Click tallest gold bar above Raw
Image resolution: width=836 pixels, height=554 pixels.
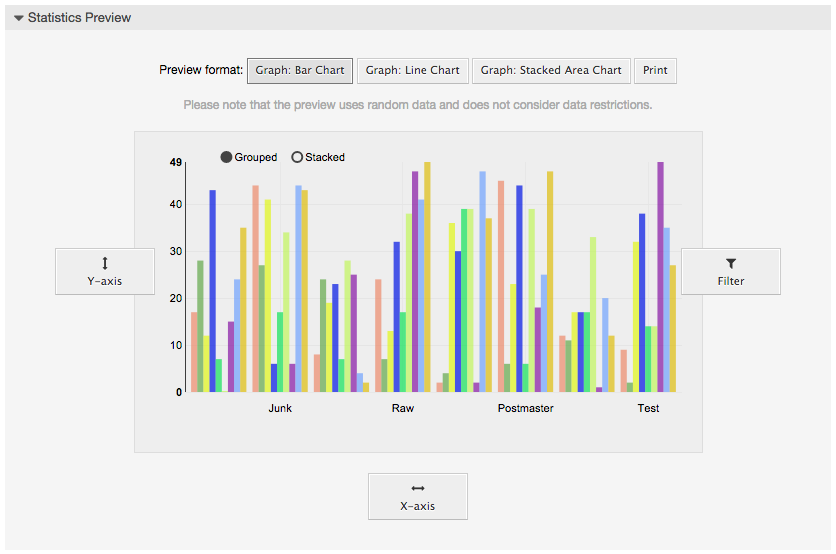click(x=427, y=277)
